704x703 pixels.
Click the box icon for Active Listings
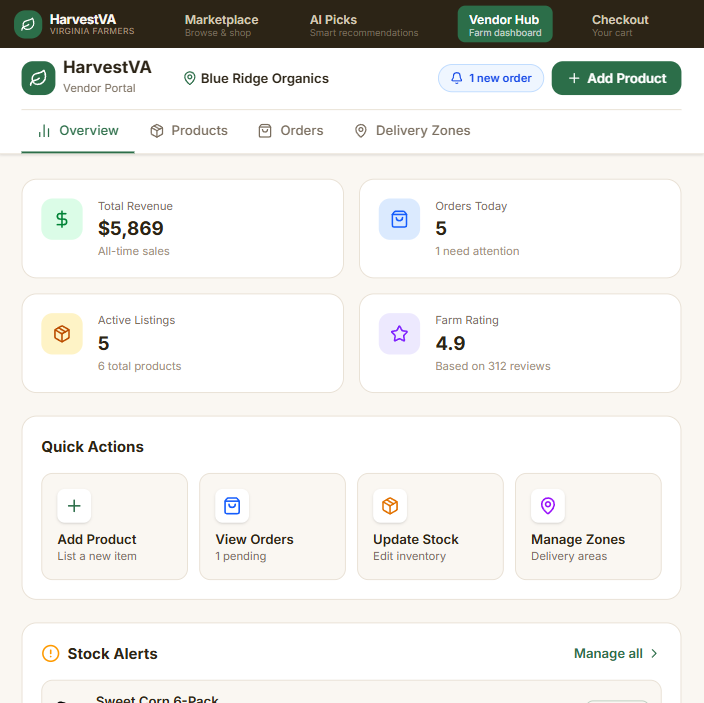click(x=62, y=334)
